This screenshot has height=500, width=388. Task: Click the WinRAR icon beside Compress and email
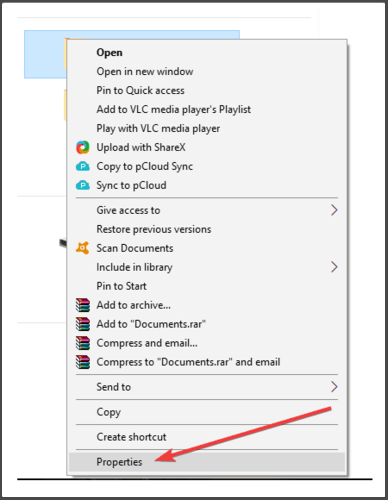[x=83, y=343]
